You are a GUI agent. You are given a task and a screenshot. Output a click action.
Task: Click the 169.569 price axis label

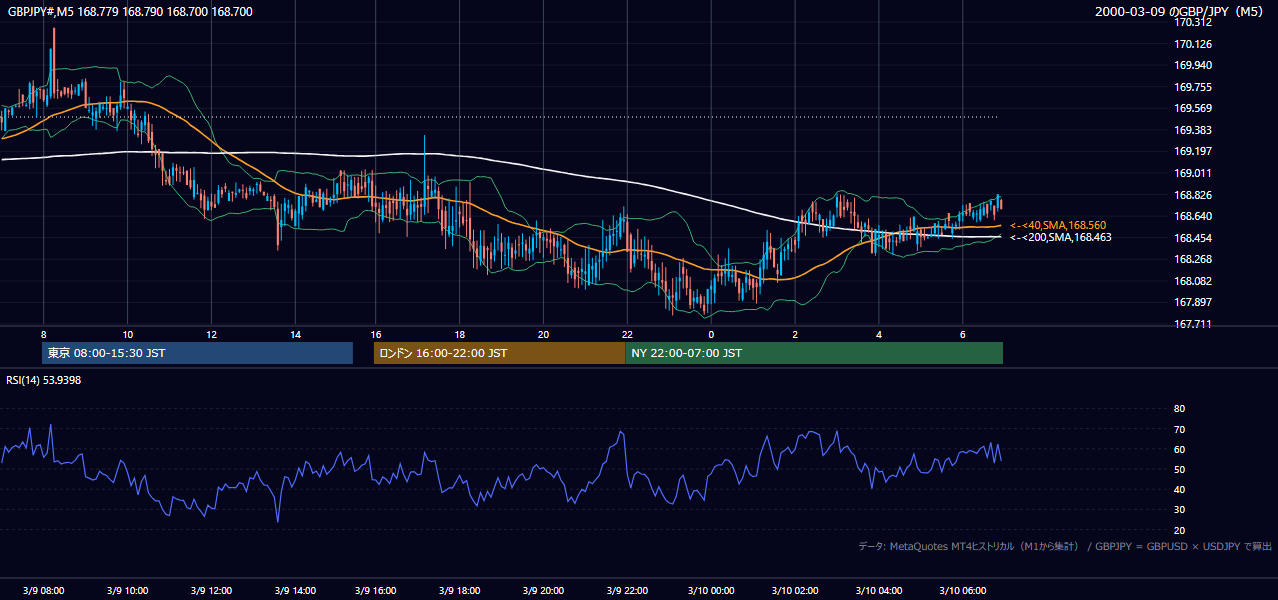pyautogui.click(x=1193, y=108)
